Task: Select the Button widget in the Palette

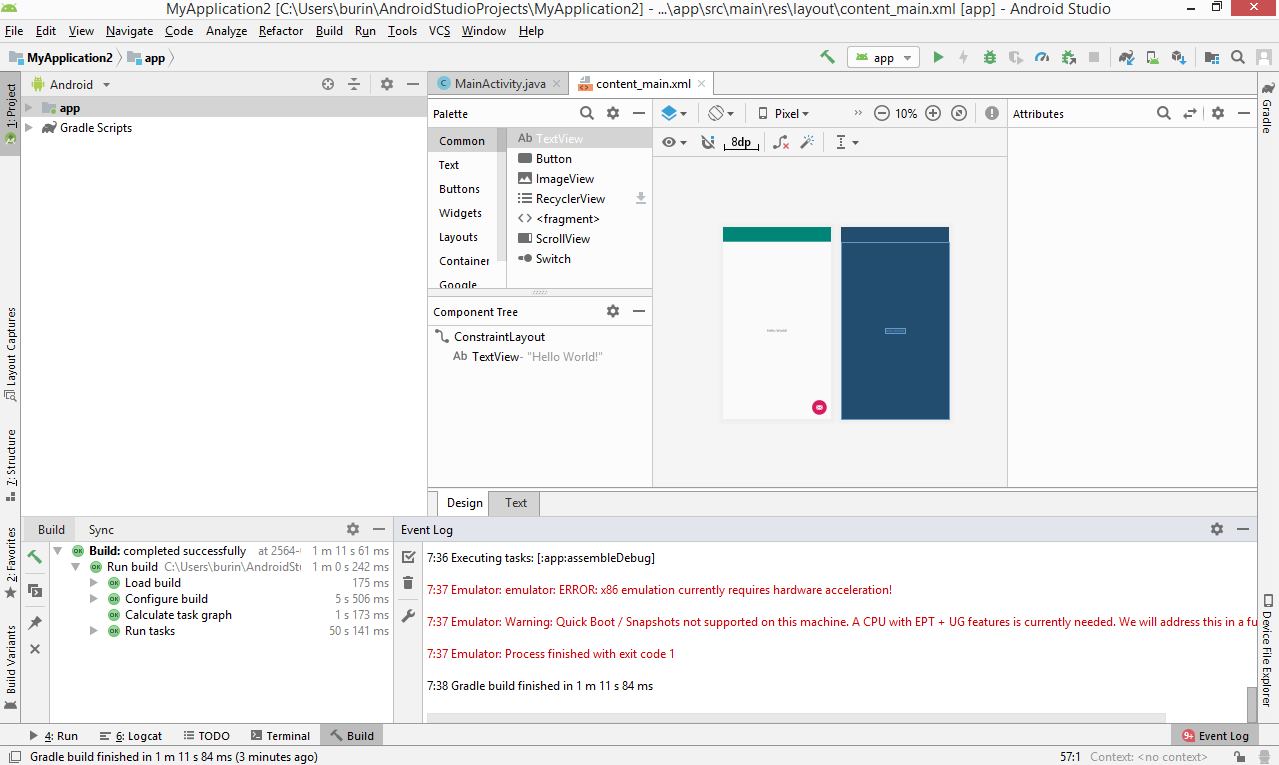Action: pyautogui.click(x=553, y=159)
